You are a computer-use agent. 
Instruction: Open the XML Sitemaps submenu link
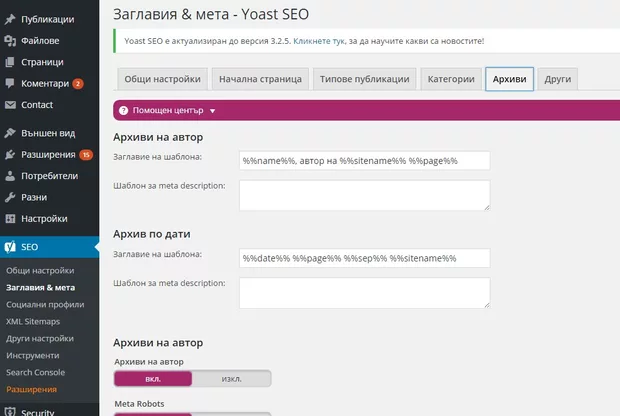pyautogui.click(x=33, y=321)
